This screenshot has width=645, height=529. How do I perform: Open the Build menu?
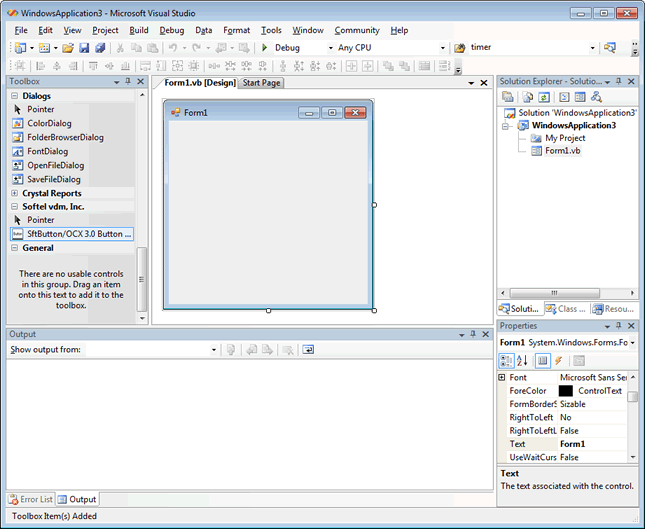click(x=138, y=30)
